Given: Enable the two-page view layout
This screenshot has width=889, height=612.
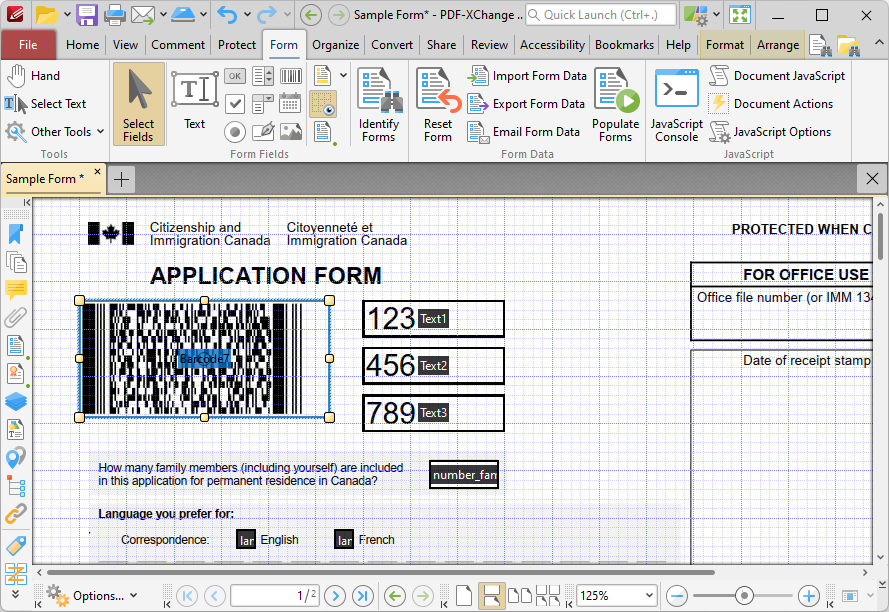Looking at the screenshot, I should tap(520, 596).
